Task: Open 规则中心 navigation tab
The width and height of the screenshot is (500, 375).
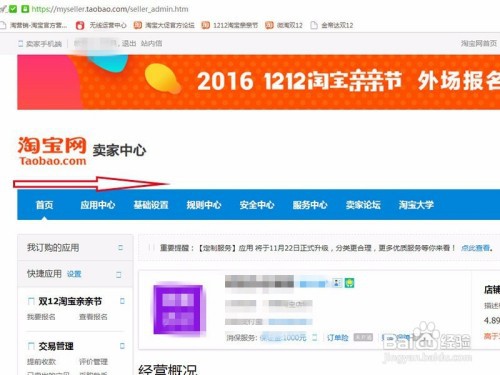Action: click(x=204, y=205)
